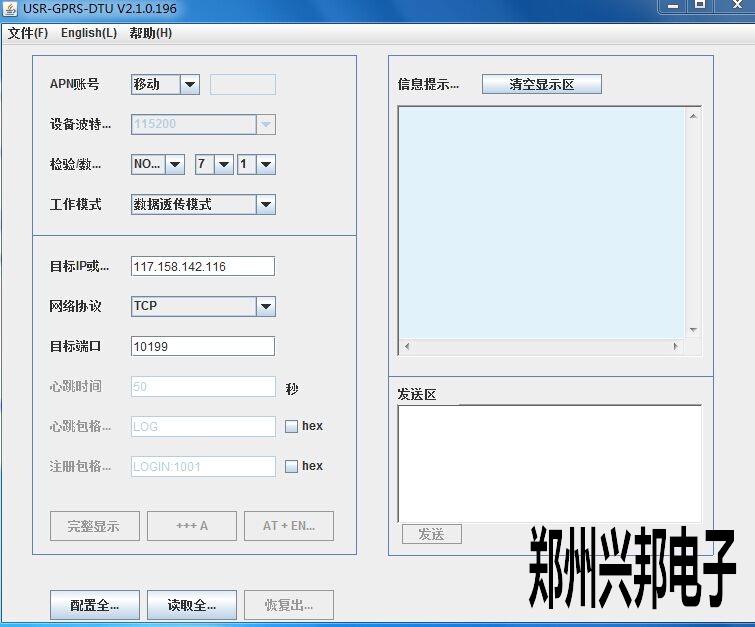This screenshot has width=755, height=627.
Task: Open the parity dropdown showing NO...
Action: [x=174, y=165]
